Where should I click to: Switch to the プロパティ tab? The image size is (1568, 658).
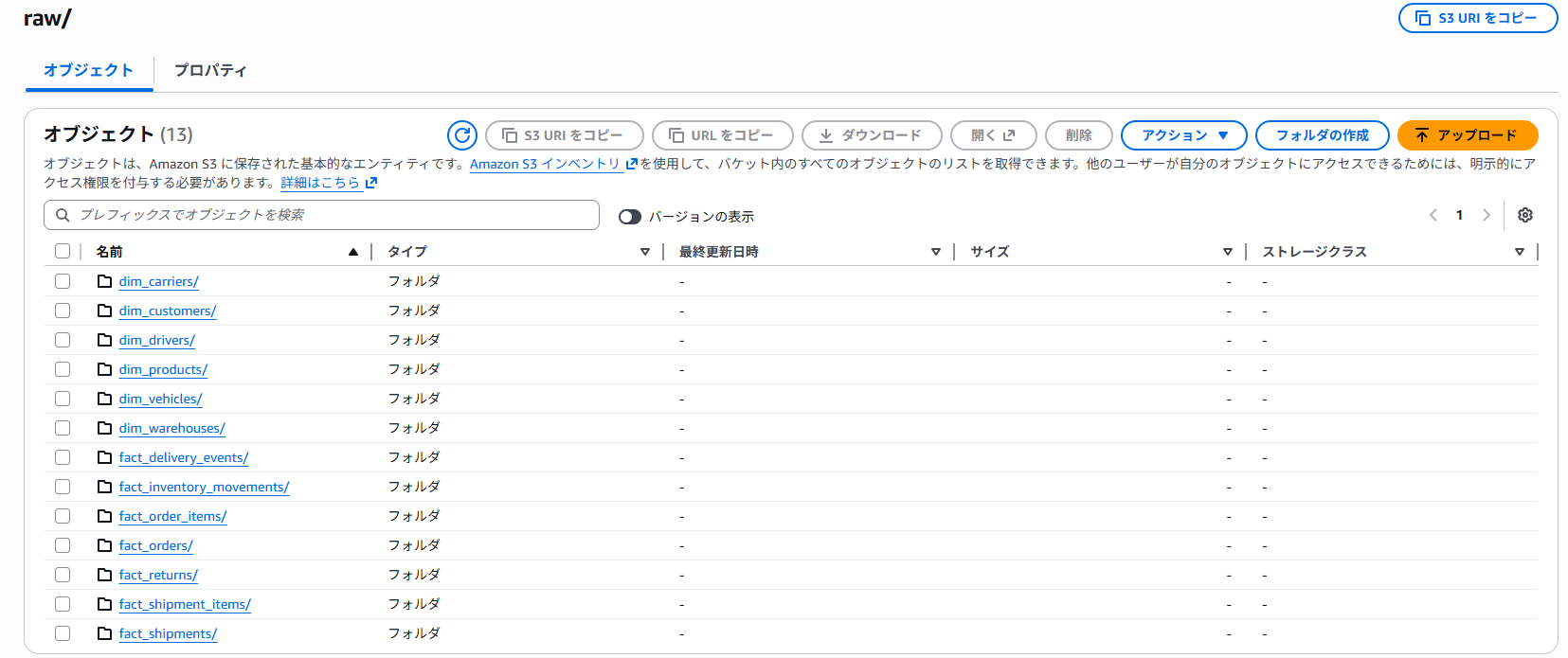(210, 70)
